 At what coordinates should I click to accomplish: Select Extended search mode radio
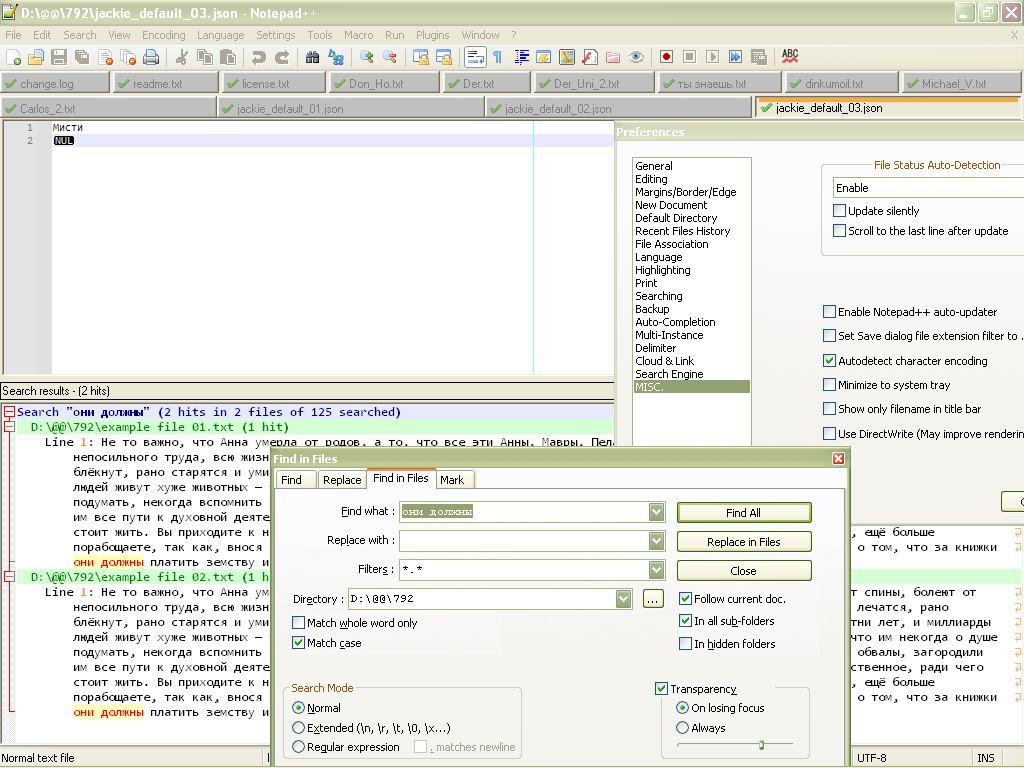298,728
